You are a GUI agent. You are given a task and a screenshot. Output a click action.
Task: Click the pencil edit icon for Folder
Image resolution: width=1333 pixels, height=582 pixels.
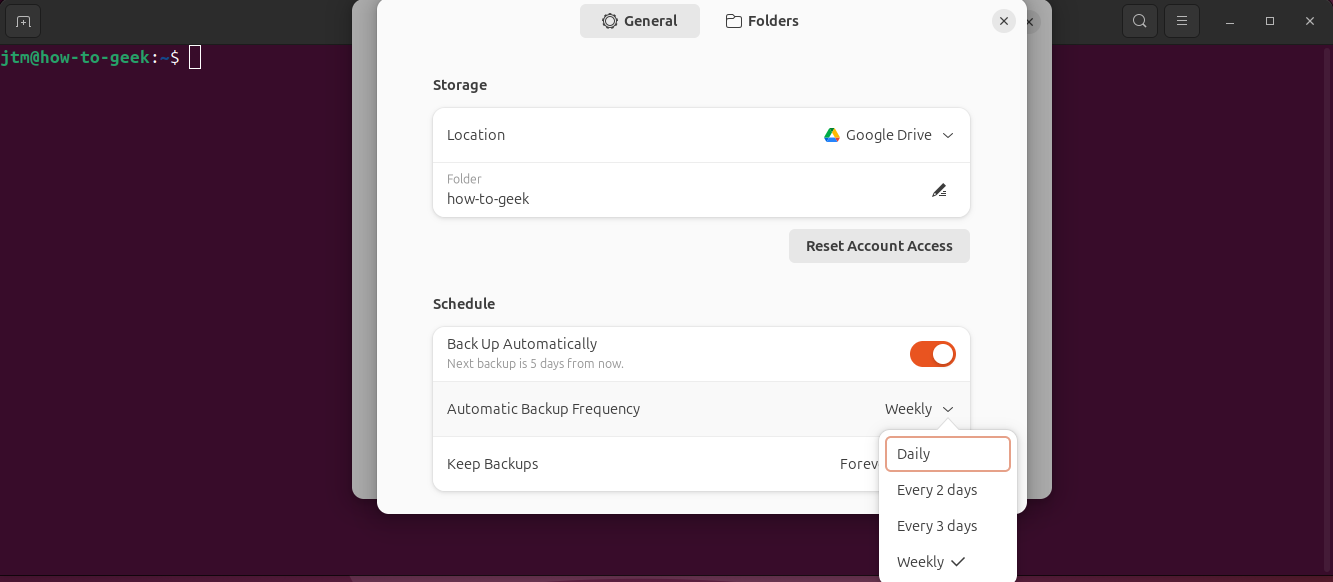(939, 190)
